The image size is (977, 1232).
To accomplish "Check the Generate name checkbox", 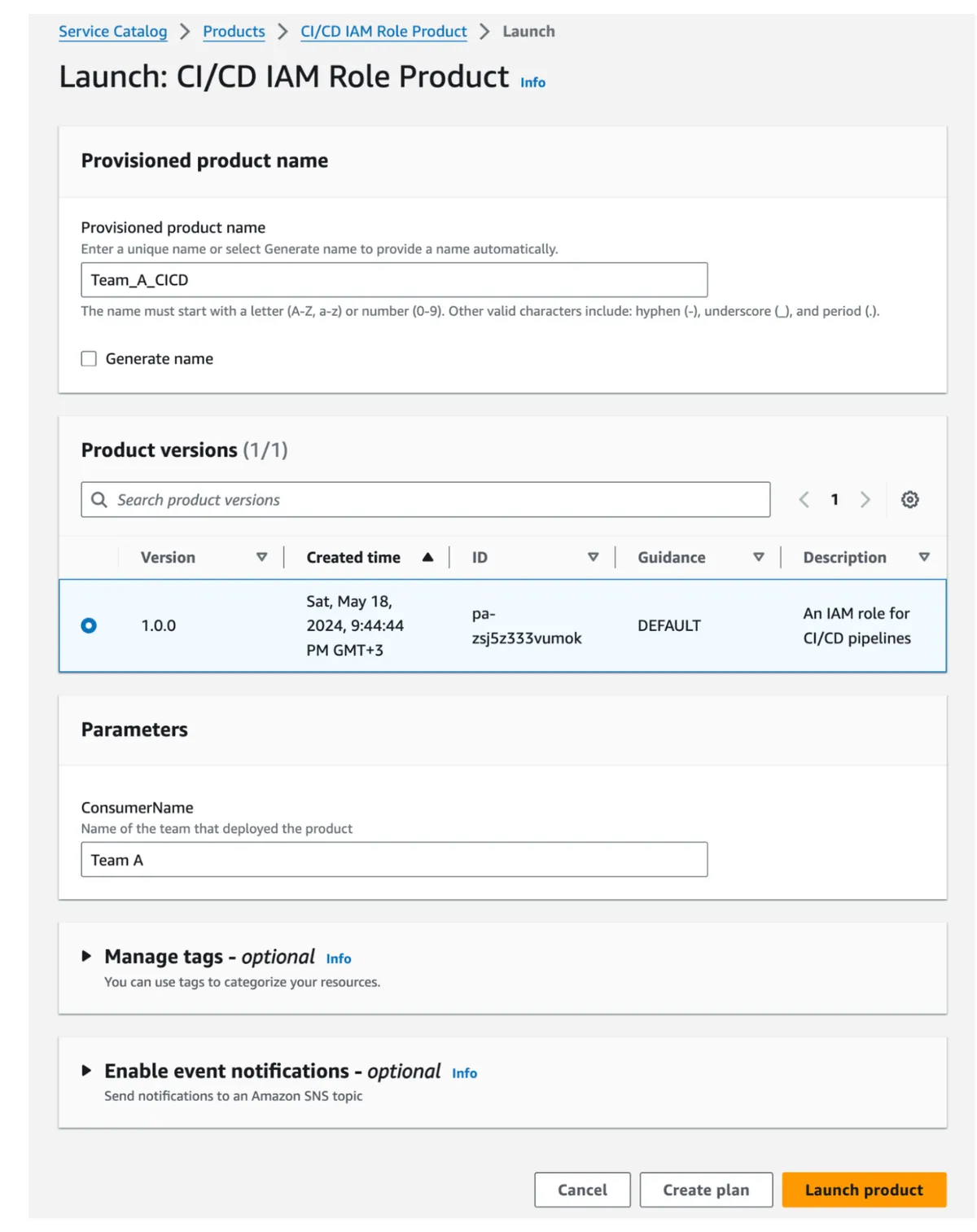I will [x=89, y=358].
